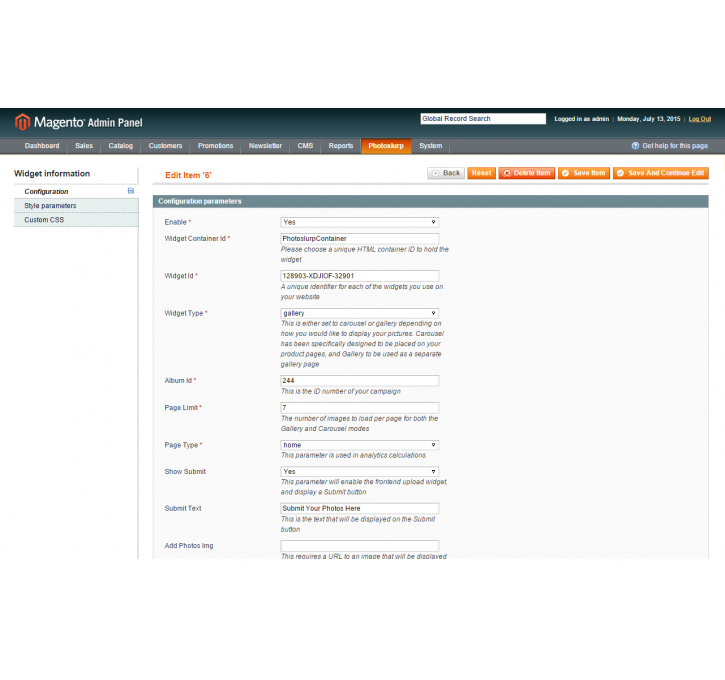Image resolution: width=725 pixels, height=680 pixels.
Task: Click the help question mark icon
Action: [x=635, y=146]
